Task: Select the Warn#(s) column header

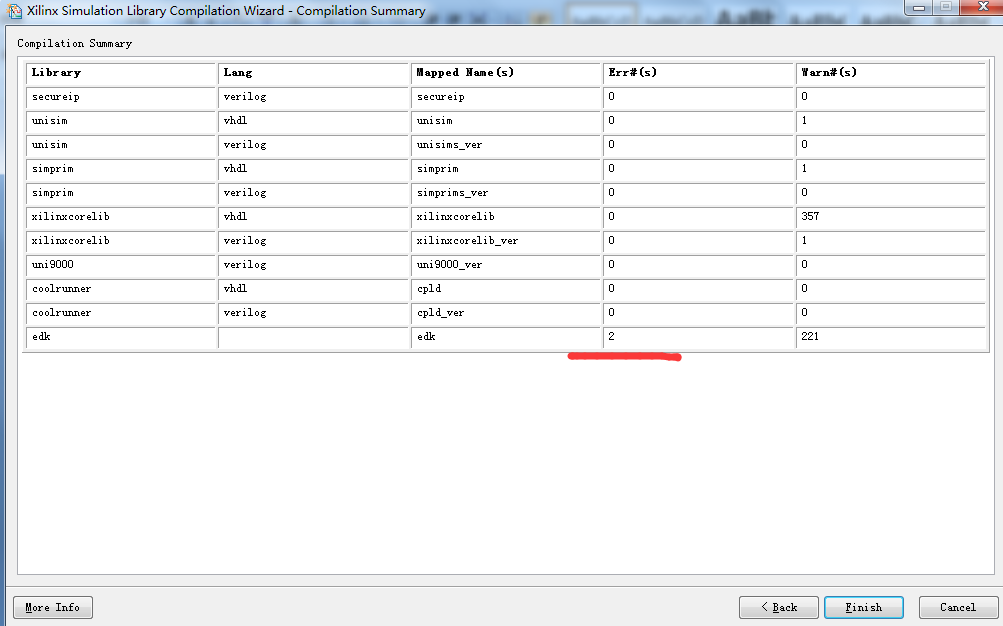Action: coord(890,74)
